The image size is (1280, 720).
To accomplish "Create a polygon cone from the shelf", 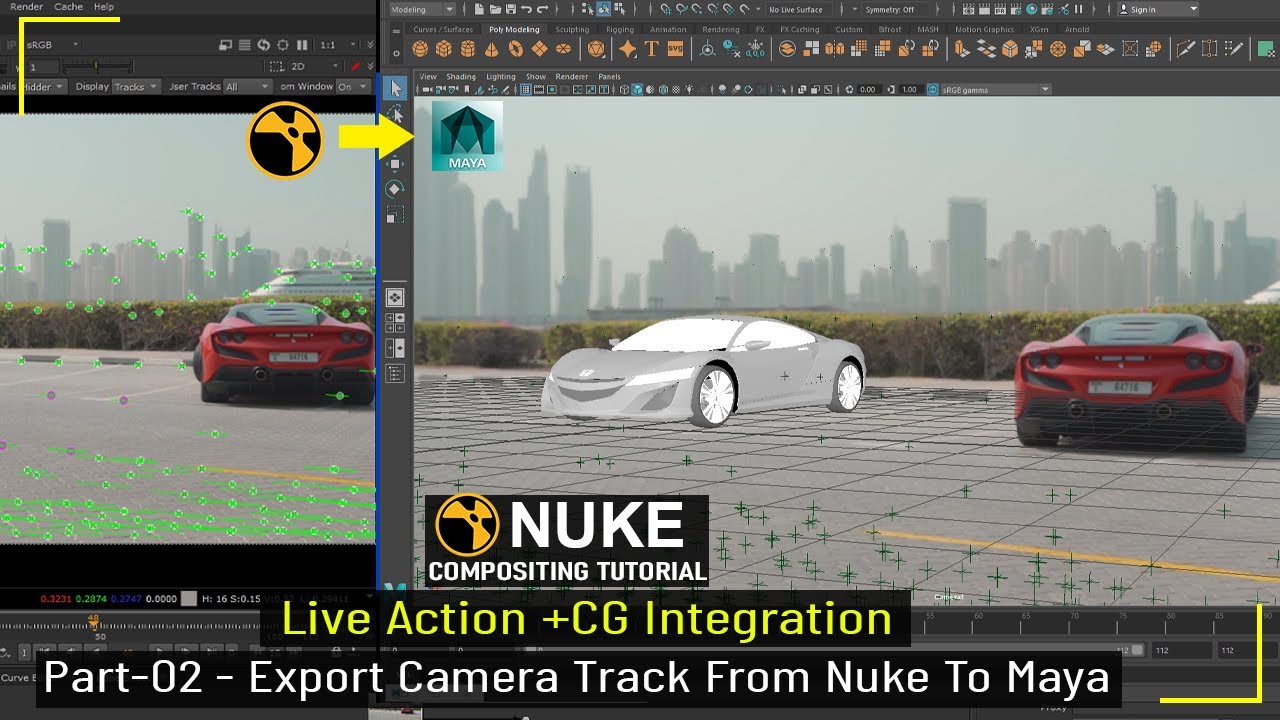I will point(492,49).
